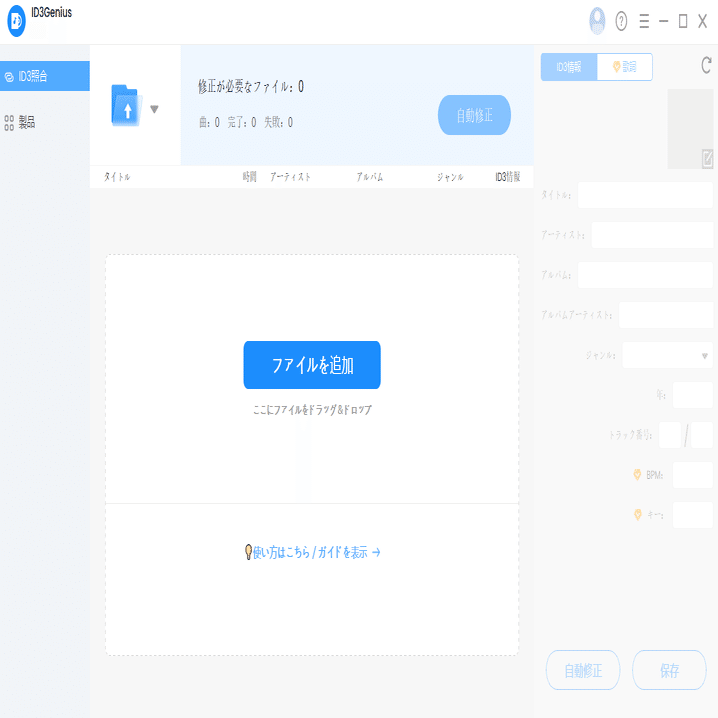This screenshot has height=718, width=718.
Task: Click the ID3Genius app logo
Action: 16,21
